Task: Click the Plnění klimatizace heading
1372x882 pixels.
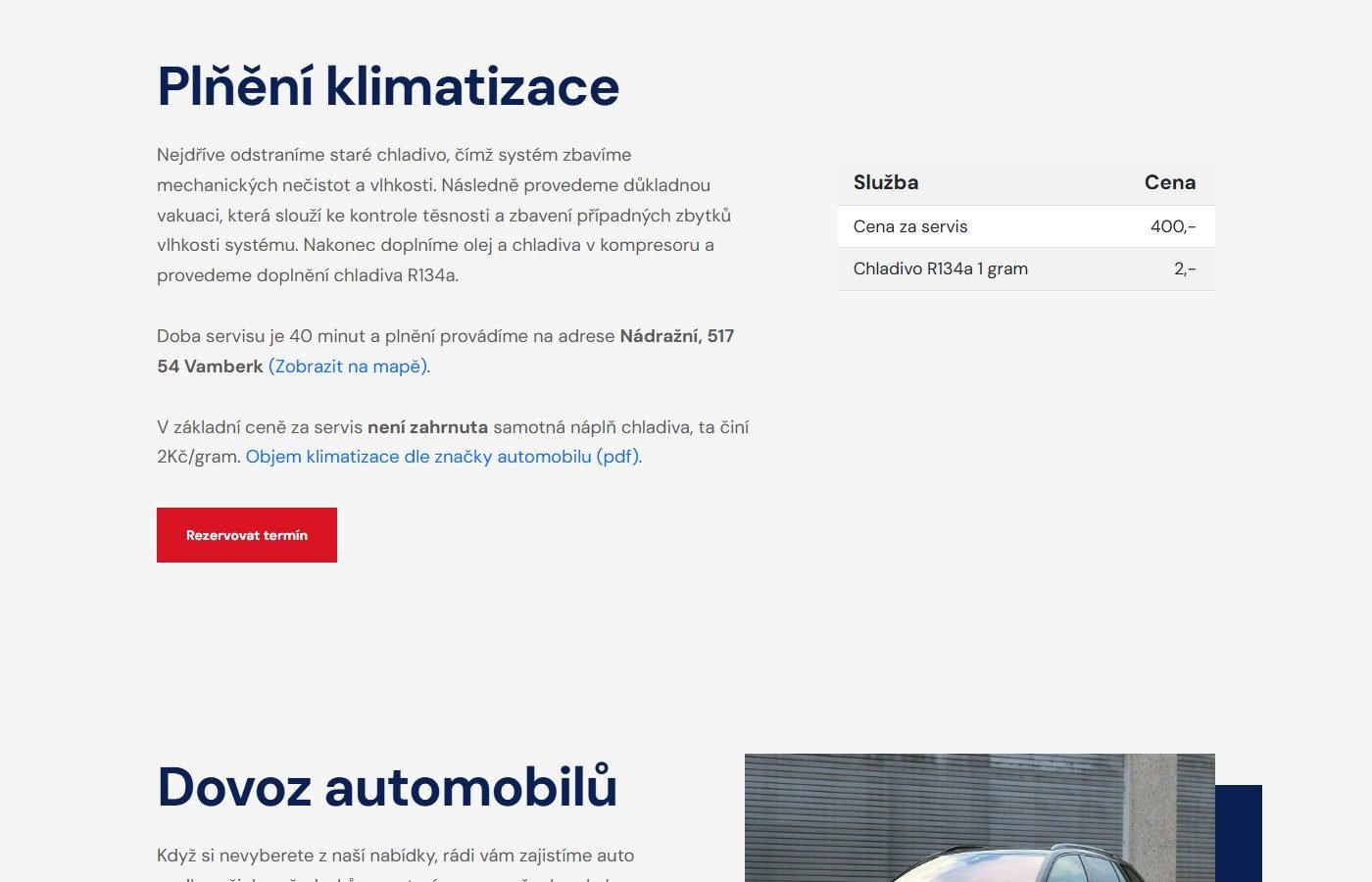Action: (x=388, y=86)
